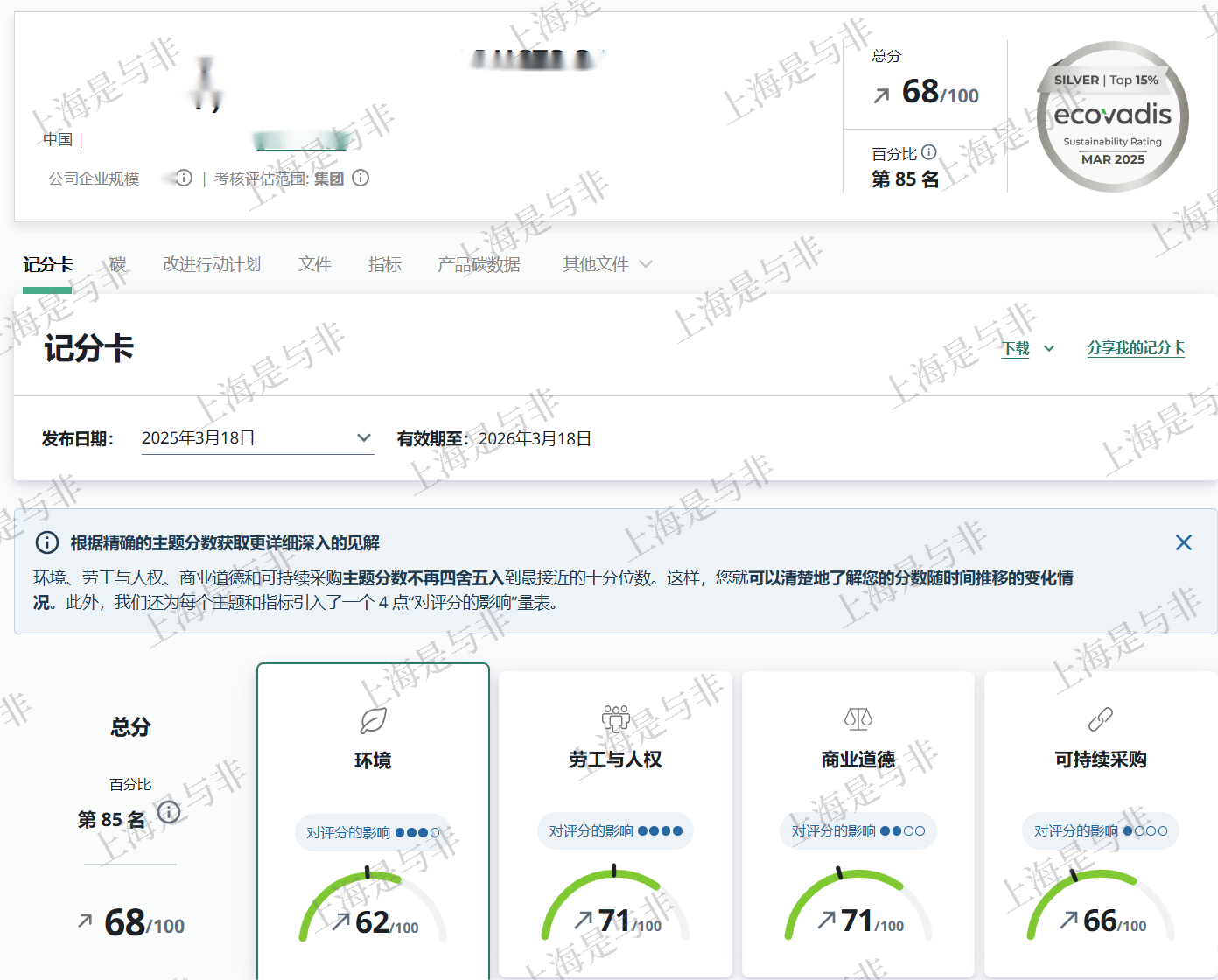Click info icon after 考核评估范围 集团

point(360,178)
